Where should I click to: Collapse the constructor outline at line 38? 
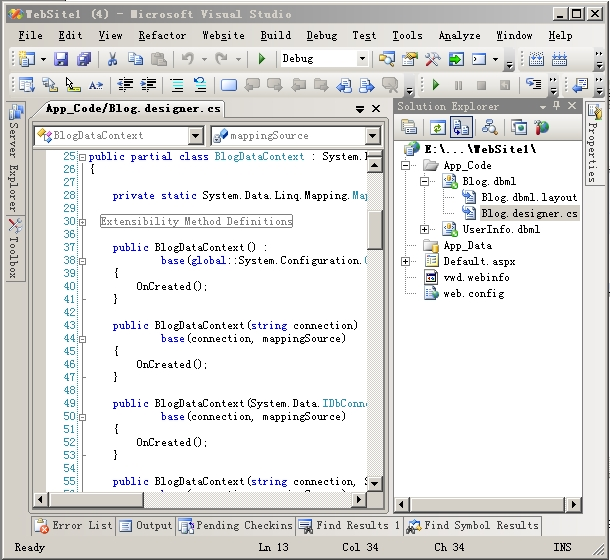tap(82, 261)
